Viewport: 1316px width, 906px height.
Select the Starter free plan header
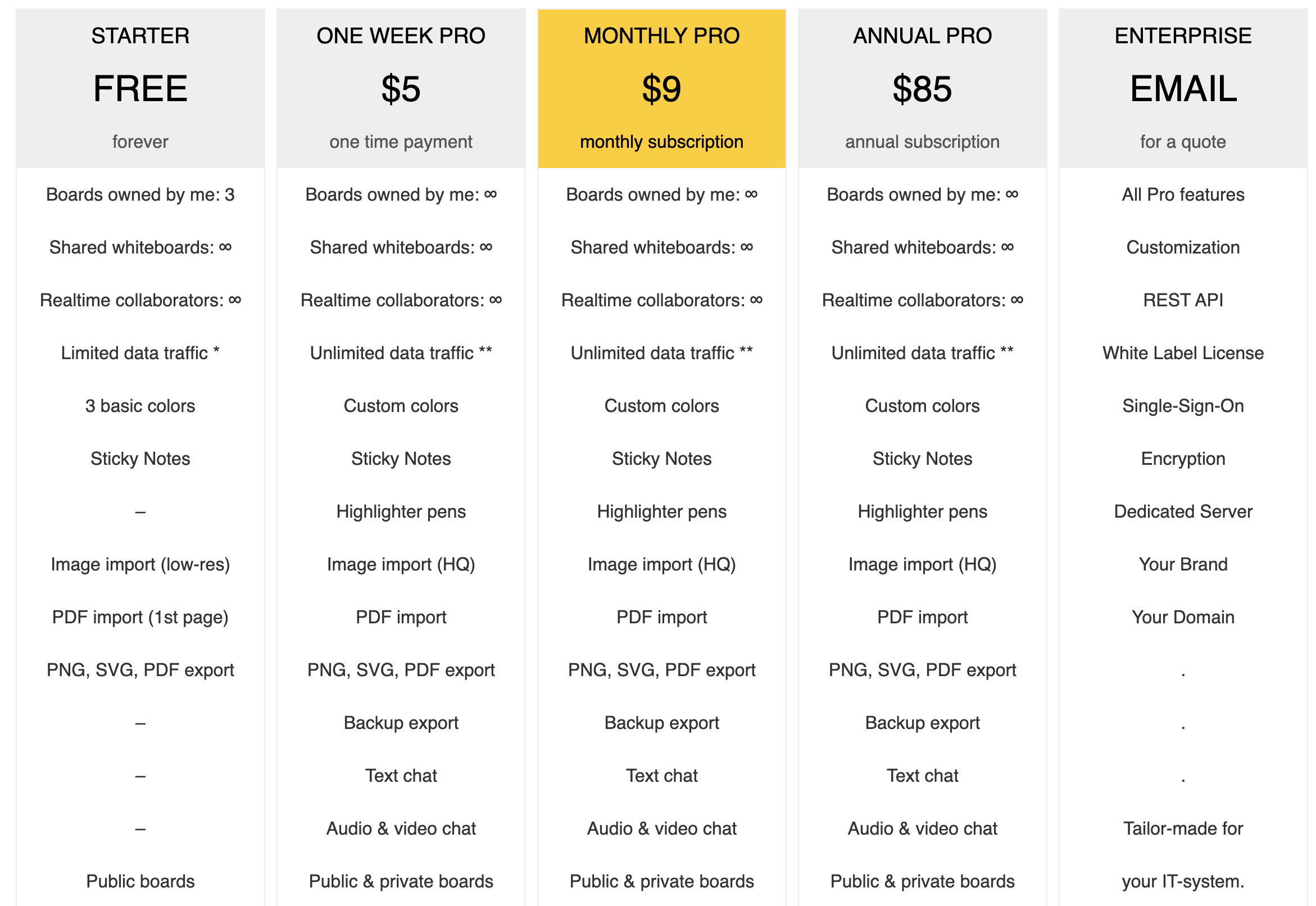(140, 36)
